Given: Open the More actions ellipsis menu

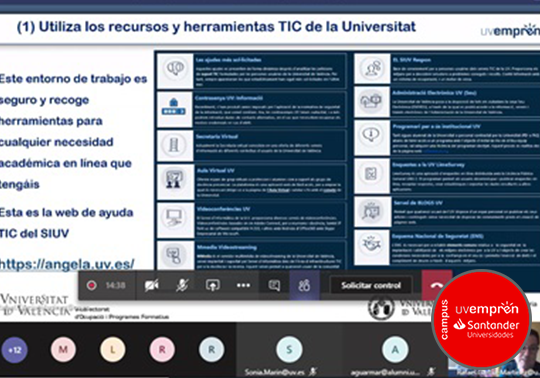Looking at the screenshot, I should click(x=243, y=285).
